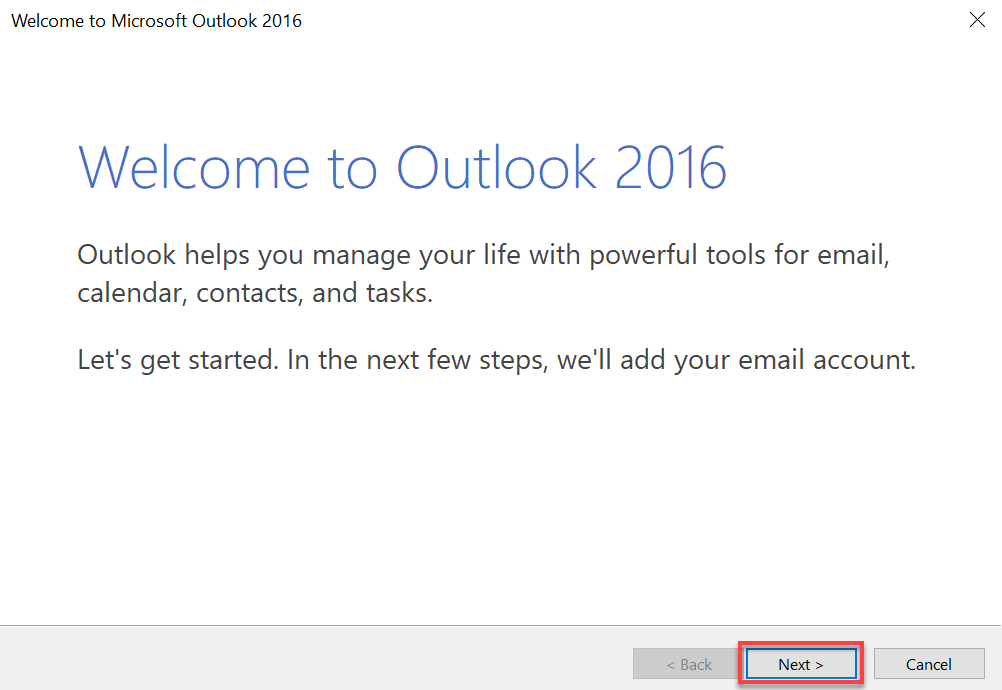Close the Welcome dialog with X
This screenshot has height=690, width=1002.
point(977,20)
